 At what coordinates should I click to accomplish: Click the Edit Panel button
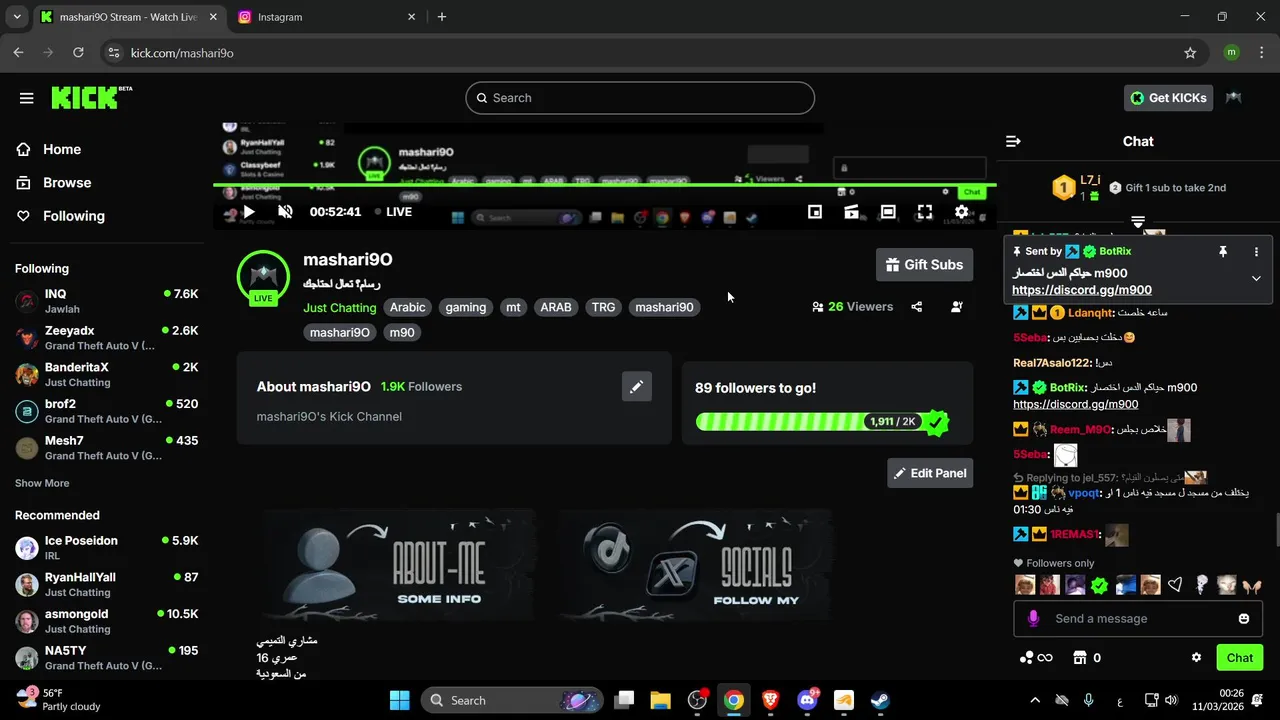930,473
